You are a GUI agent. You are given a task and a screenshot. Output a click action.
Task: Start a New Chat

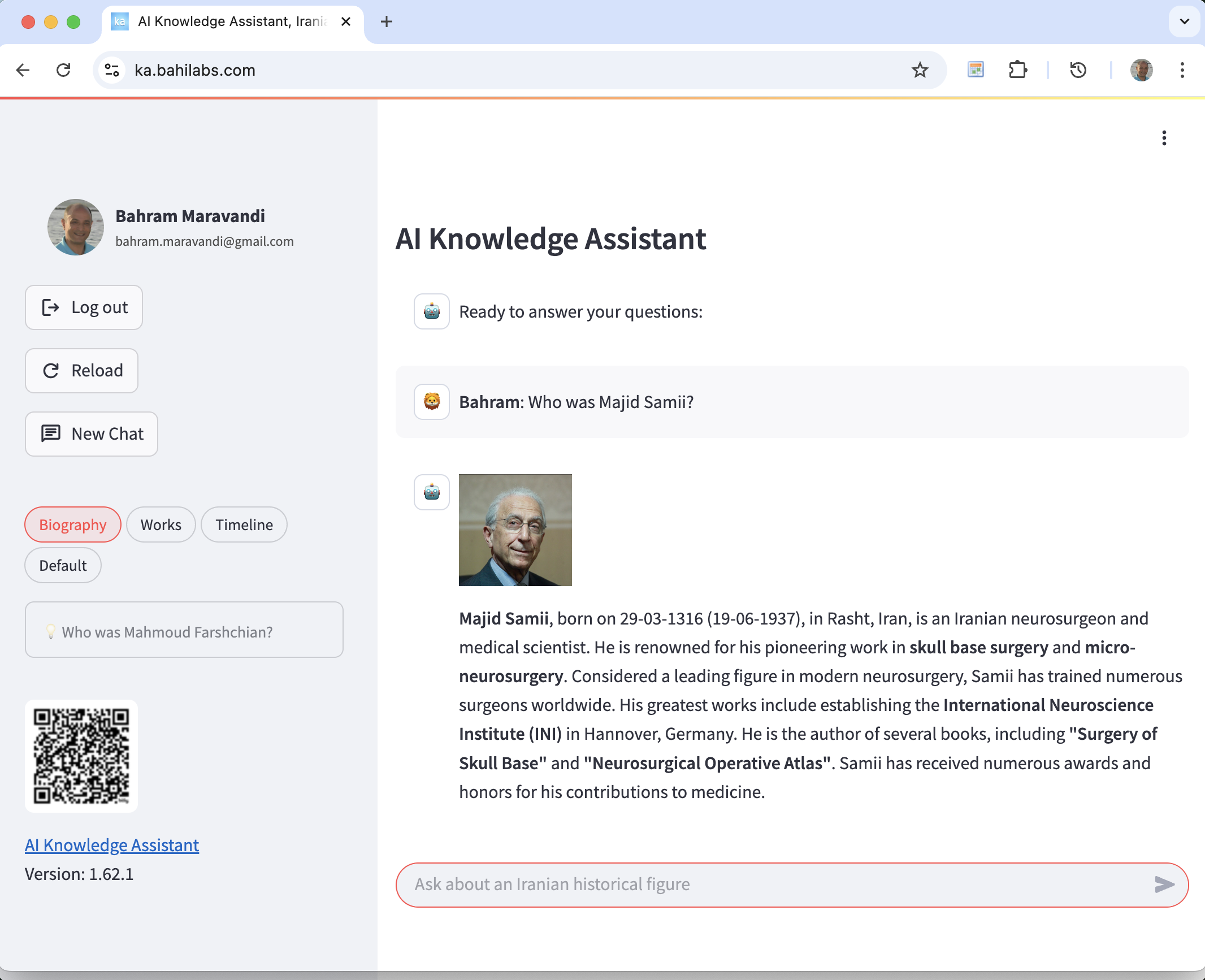pos(92,434)
